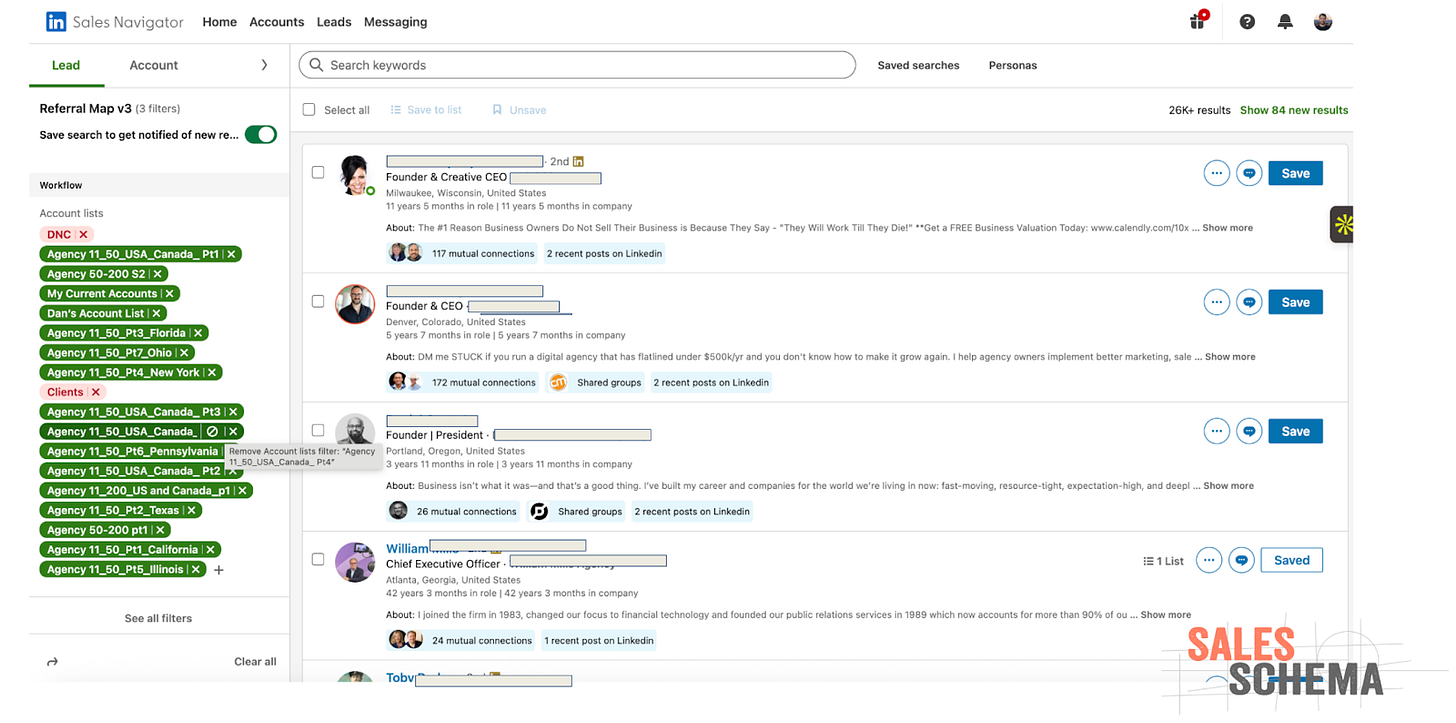Switch to the Lead tab
Viewport: 1456px width, 723px height.
coord(66,65)
